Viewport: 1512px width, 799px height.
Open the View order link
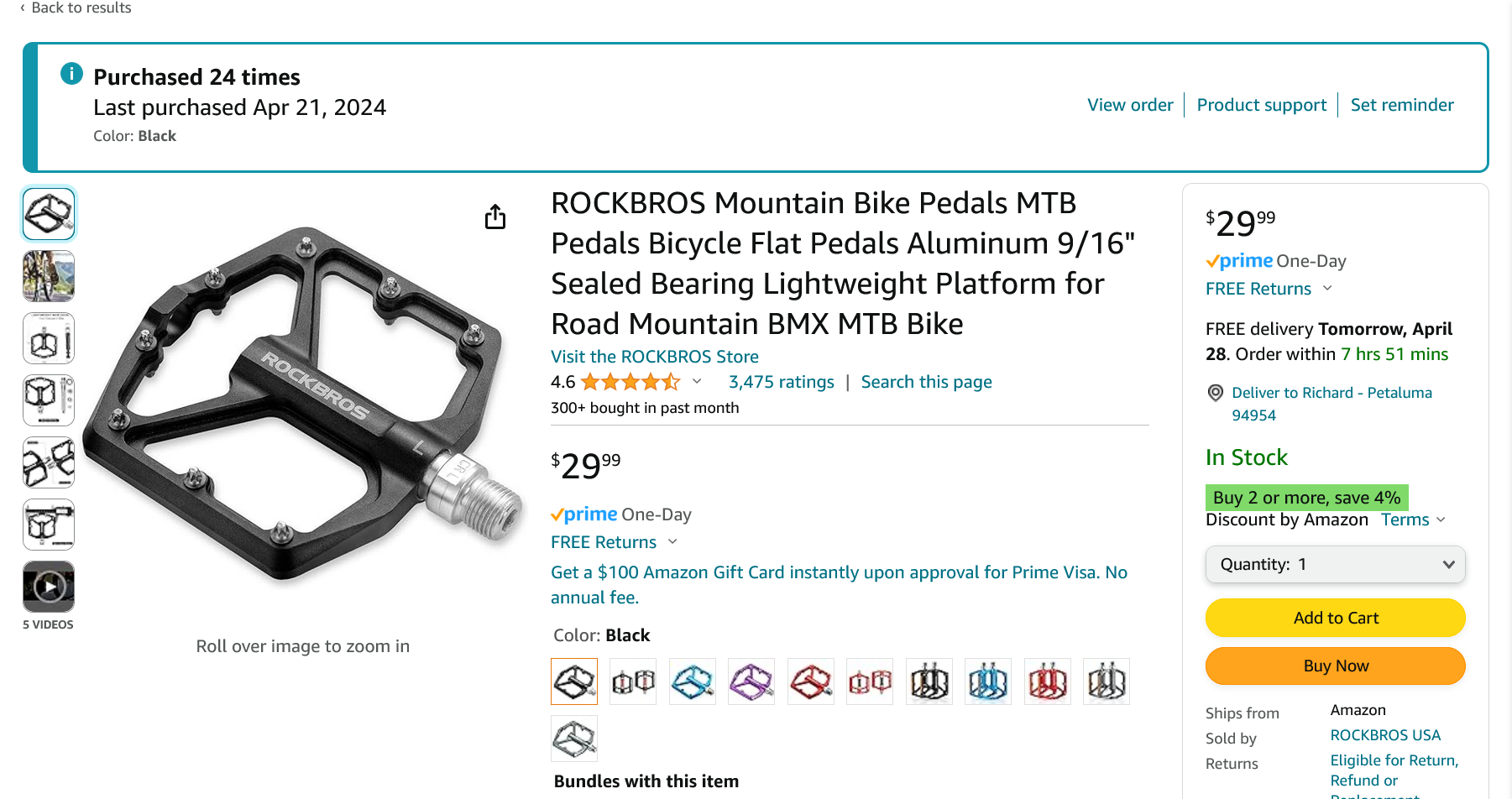coord(1130,105)
